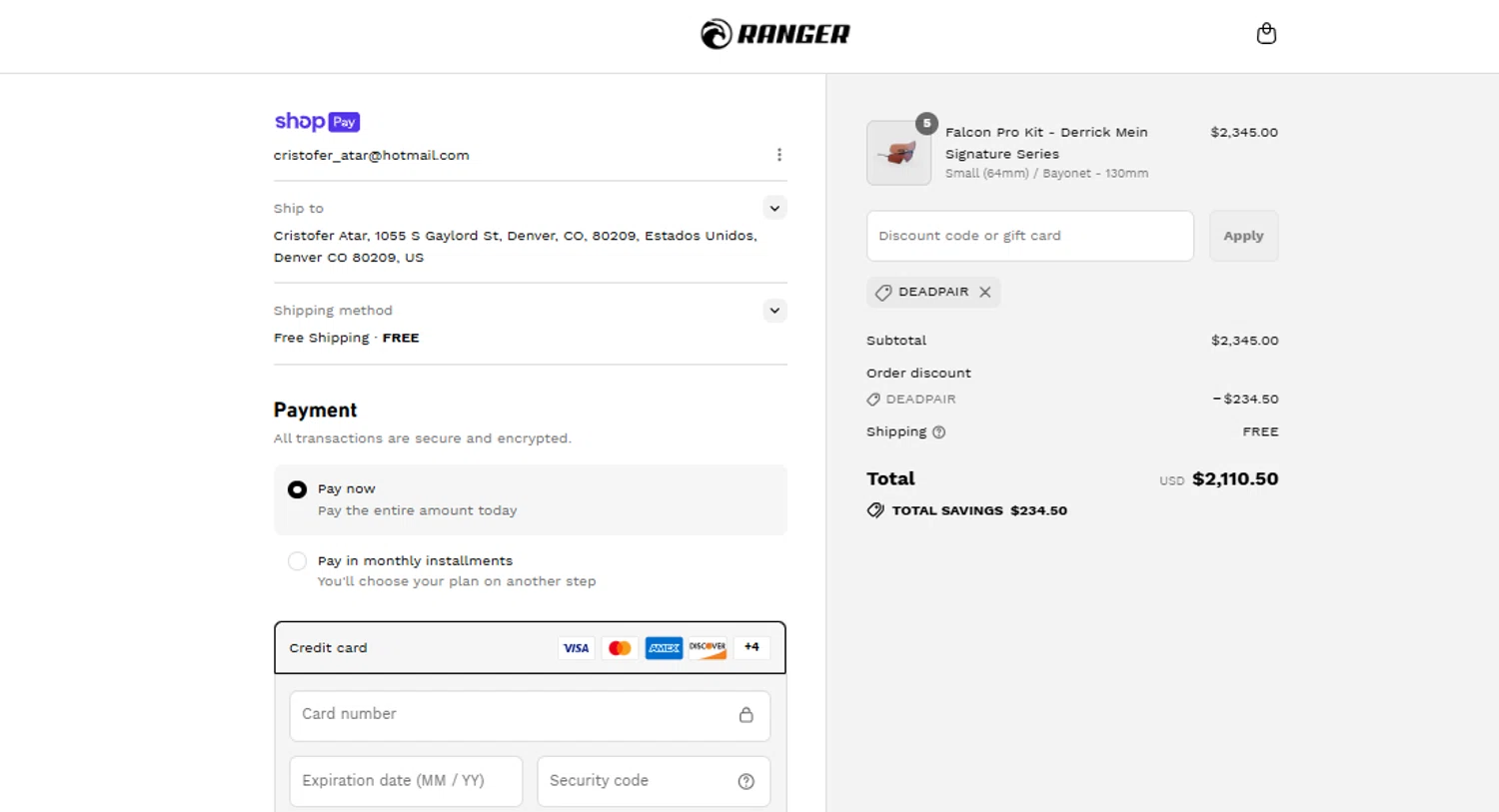Expand the Ship to section chevron
Screen dimensions: 1499x812
tap(774, 208)
